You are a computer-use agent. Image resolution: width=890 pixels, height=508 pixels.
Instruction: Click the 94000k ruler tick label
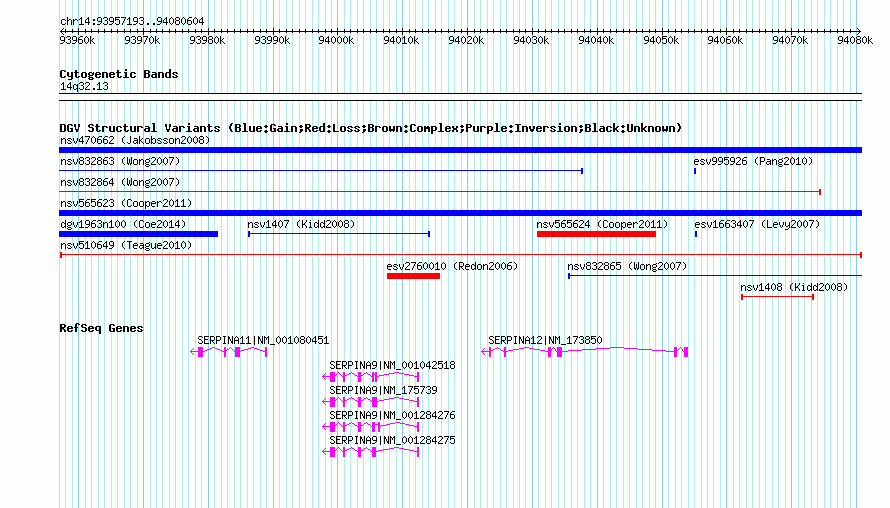pyautogui.click(x=336, y=40)
